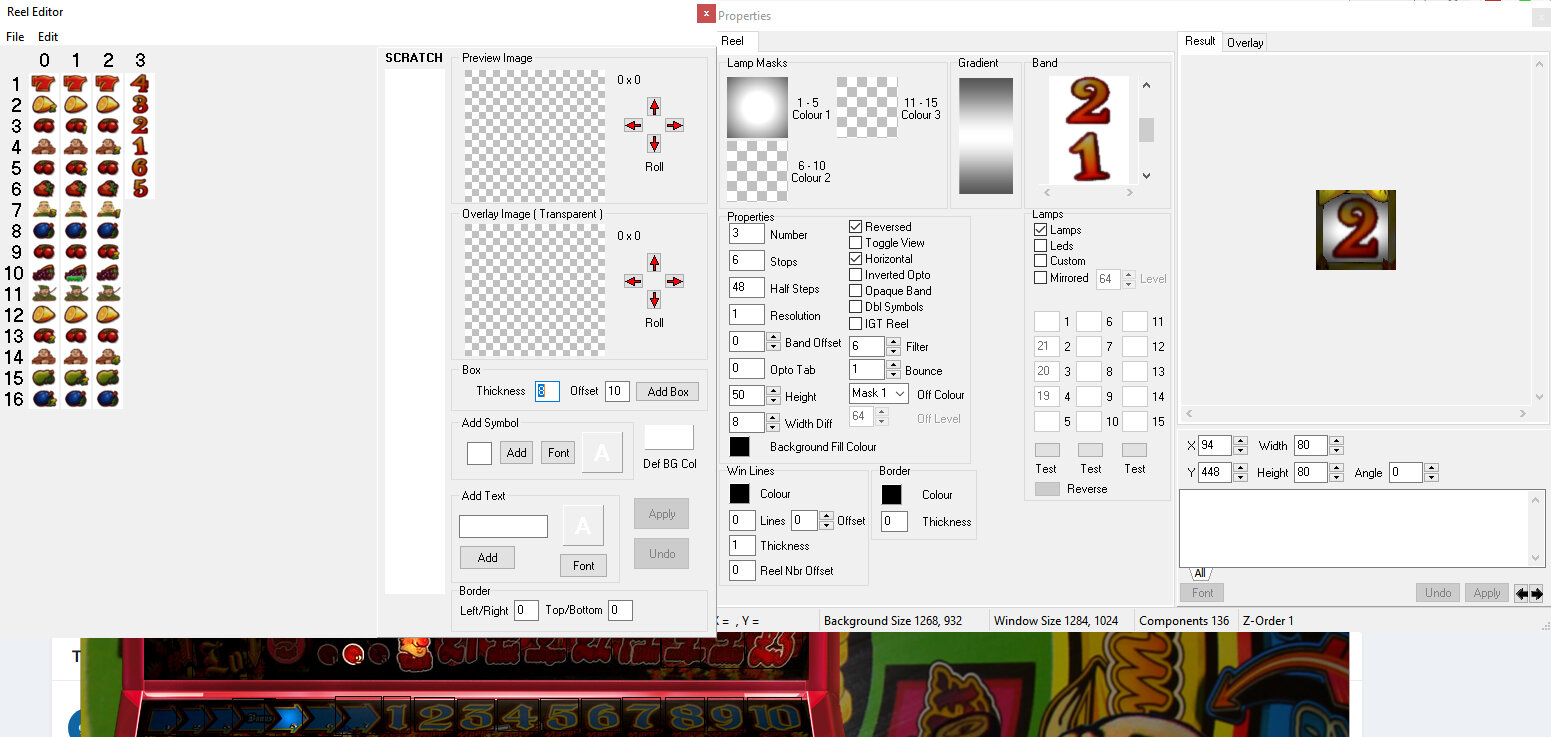
Task: Pick the Border Colour swatch
Action: (x=891, y=494)
